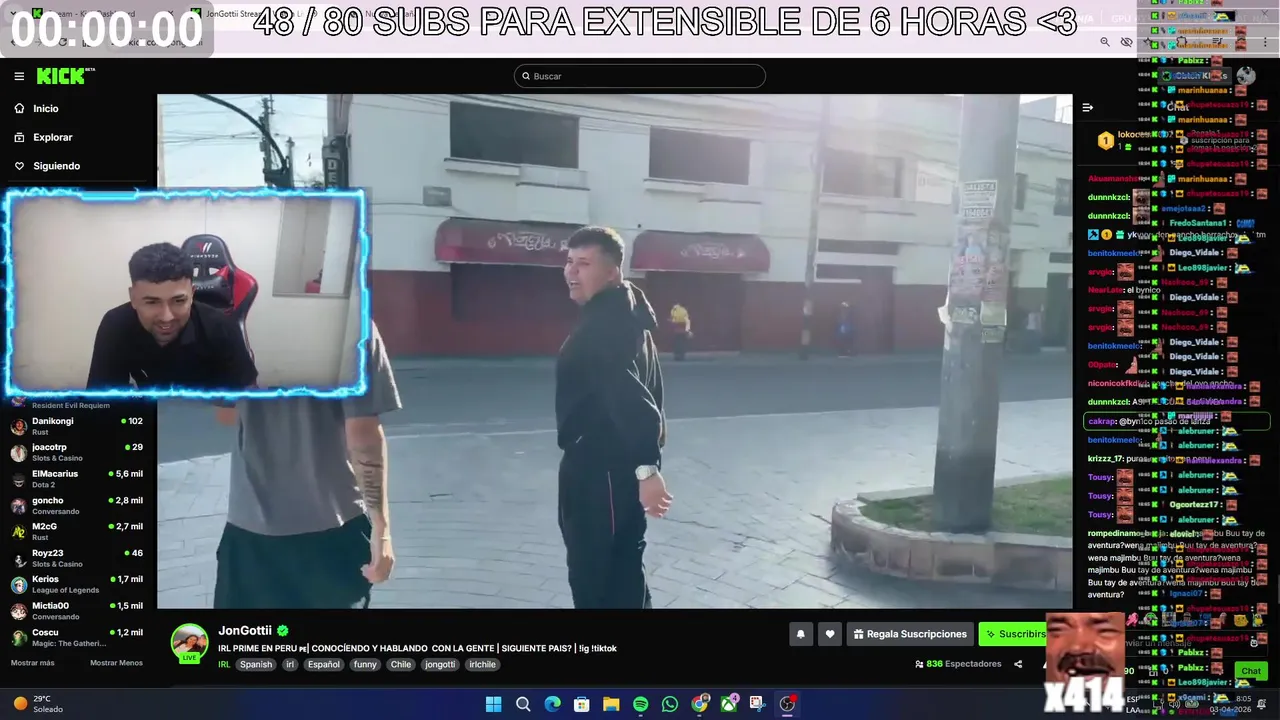Screen dimensions: 1280x720
Task: Click JonGottii's verified badge
Action: point(283,631)
